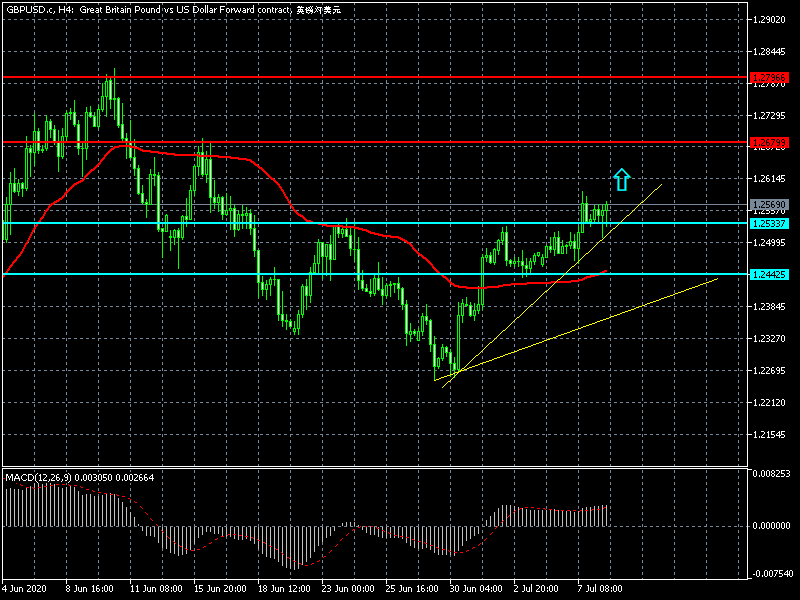The image size is (800, 600).
Task: Select the upper red horizontal resistance line
Action: point(375,78)
